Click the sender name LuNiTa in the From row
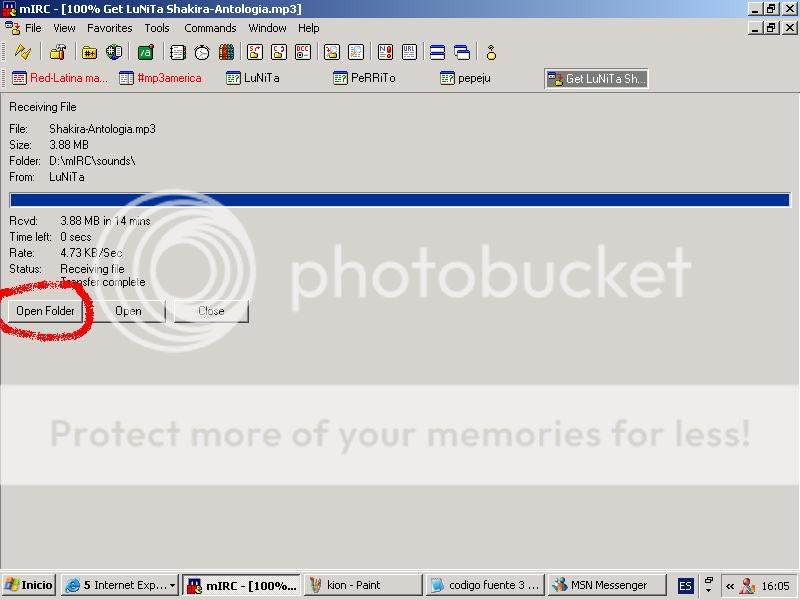 (x=67, y=177)
